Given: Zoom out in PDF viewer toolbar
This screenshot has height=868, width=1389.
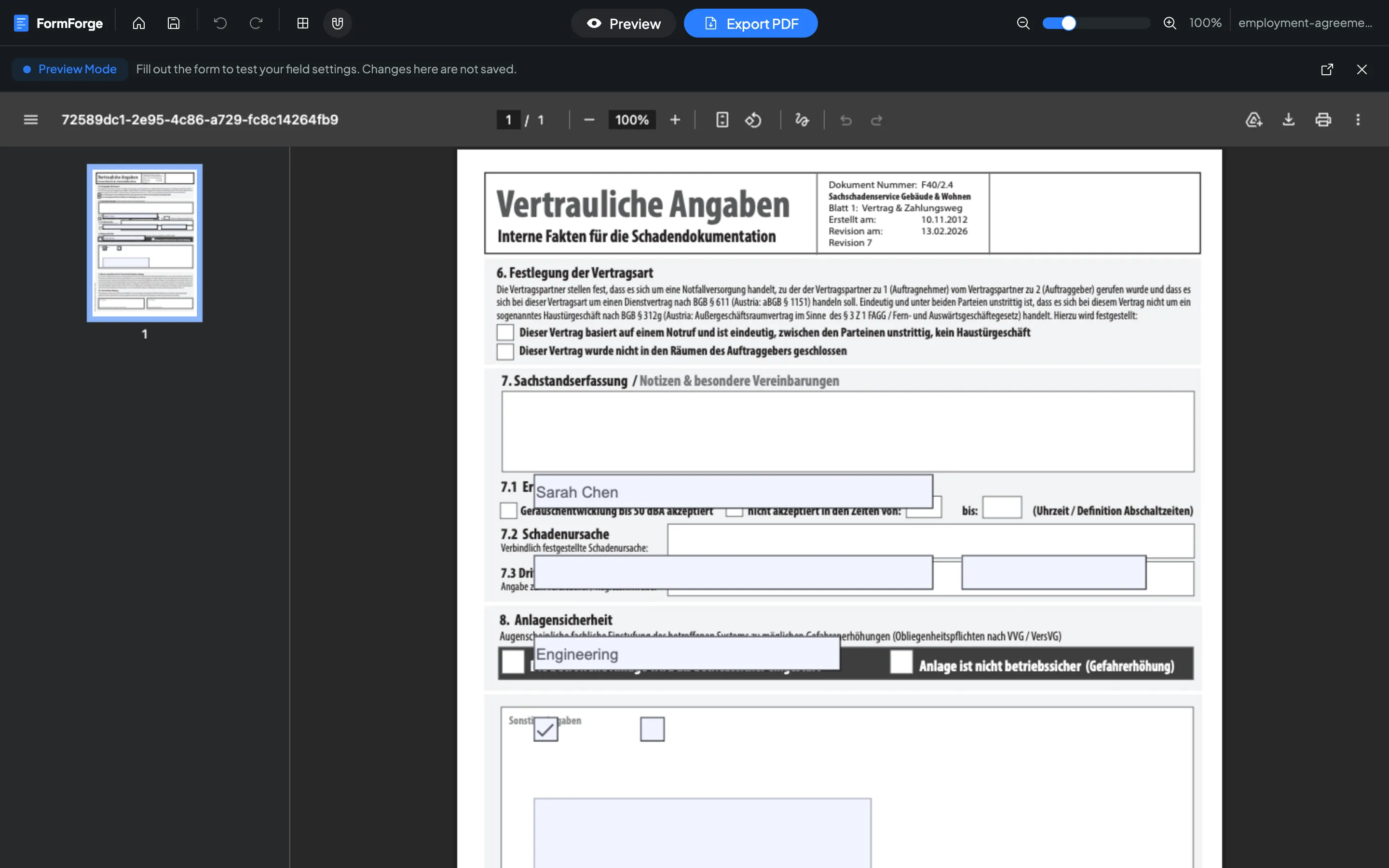Looking at the screenshot, I should pyautogui.click(x=589, y=120).
